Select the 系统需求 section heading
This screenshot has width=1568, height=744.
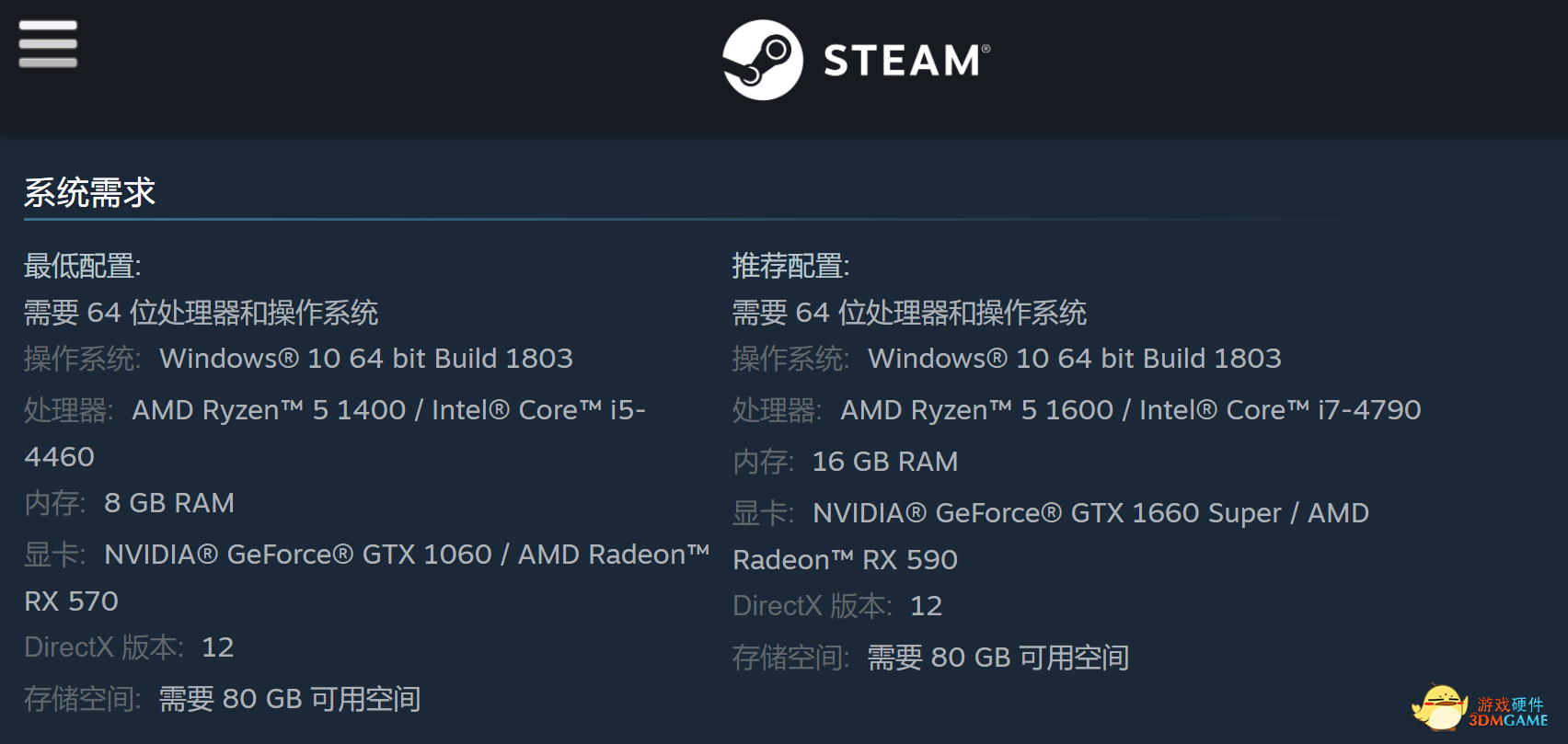pyautogui.click(x=89, y=192)
